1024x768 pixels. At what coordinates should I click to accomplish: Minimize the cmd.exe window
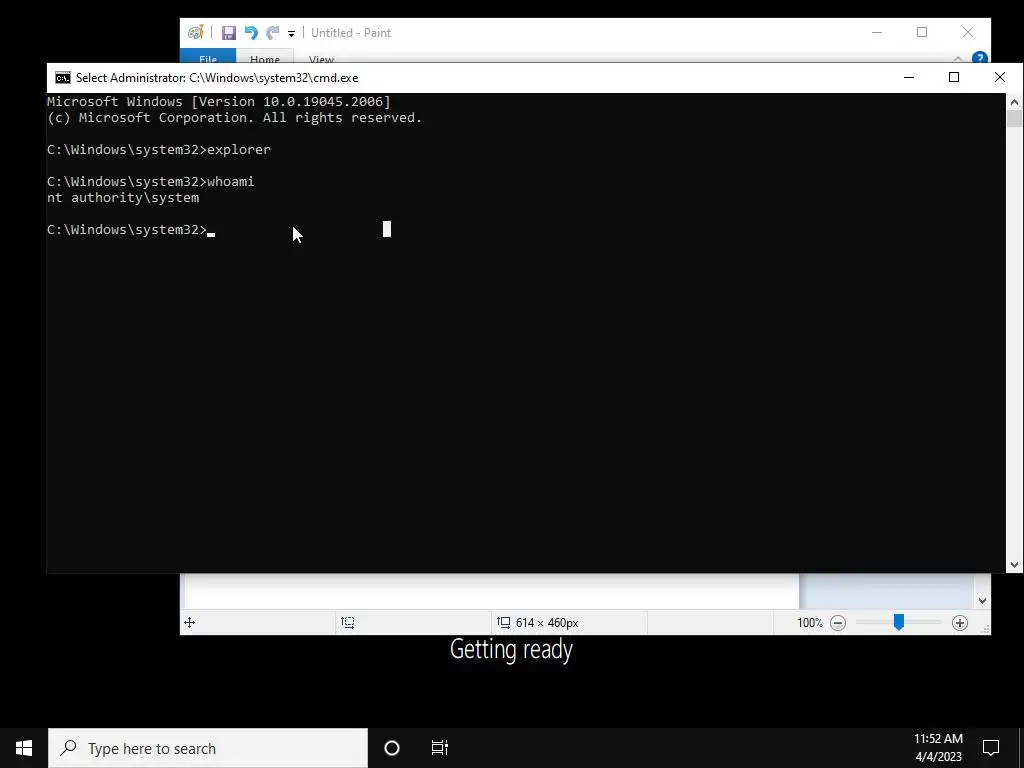coord(908,78)
